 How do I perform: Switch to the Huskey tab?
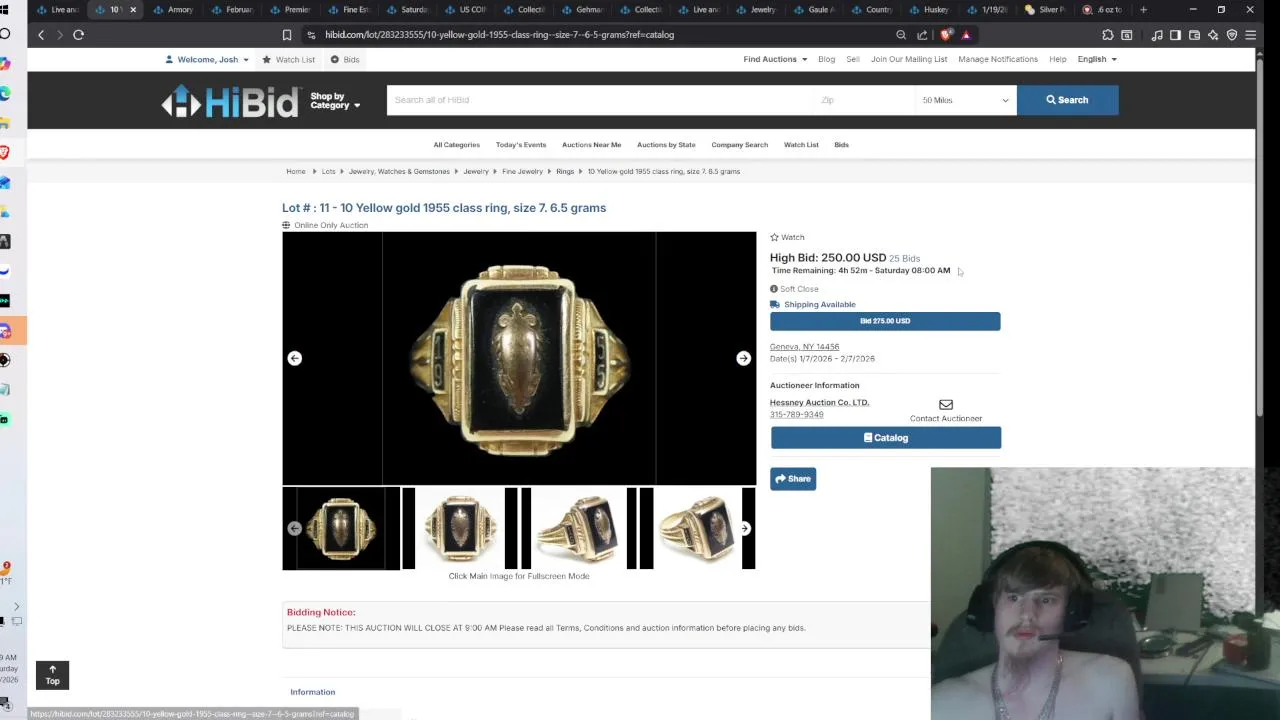(929, 10)
